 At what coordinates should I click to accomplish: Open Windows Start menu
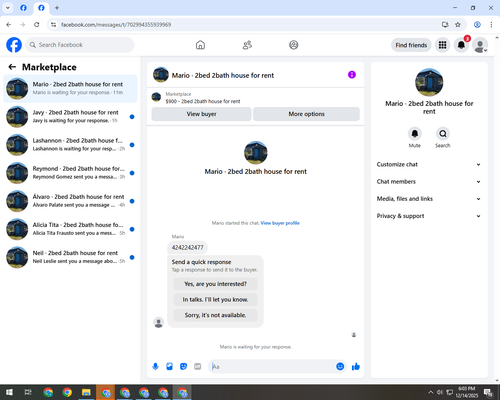click(9, 392)
